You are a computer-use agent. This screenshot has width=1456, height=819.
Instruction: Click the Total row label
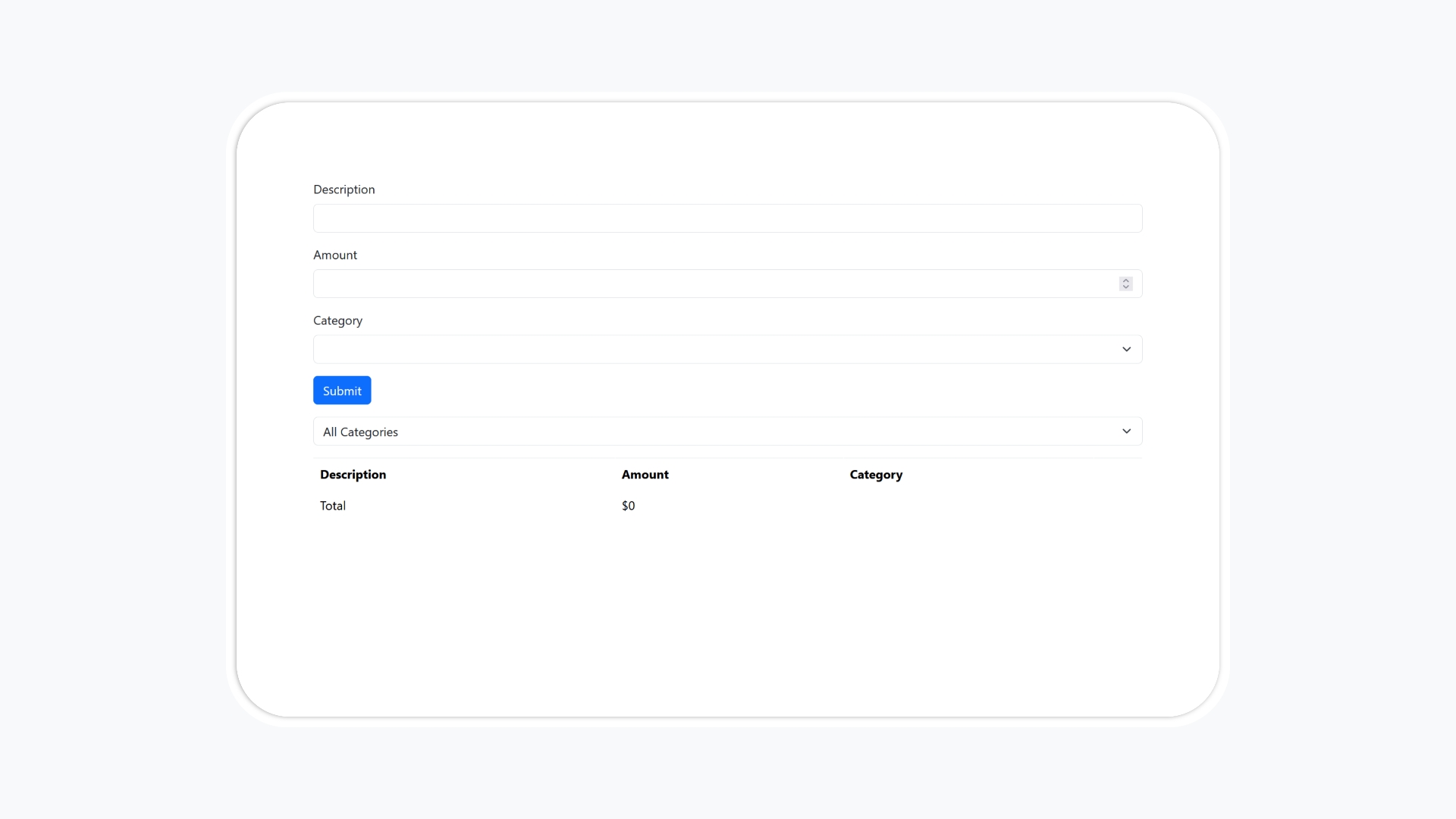pyautogui.click(x=332, y=505)
